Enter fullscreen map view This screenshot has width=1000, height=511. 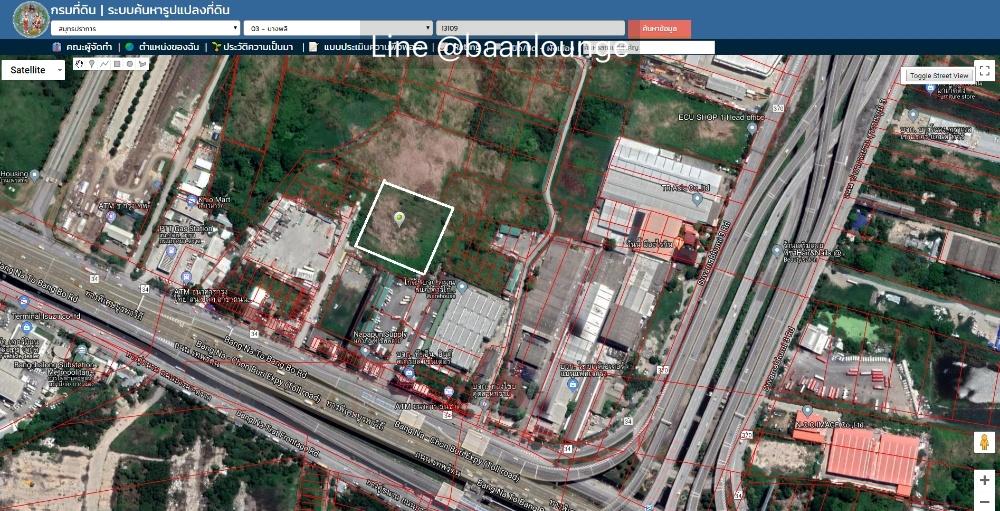(x=985, y=70)
